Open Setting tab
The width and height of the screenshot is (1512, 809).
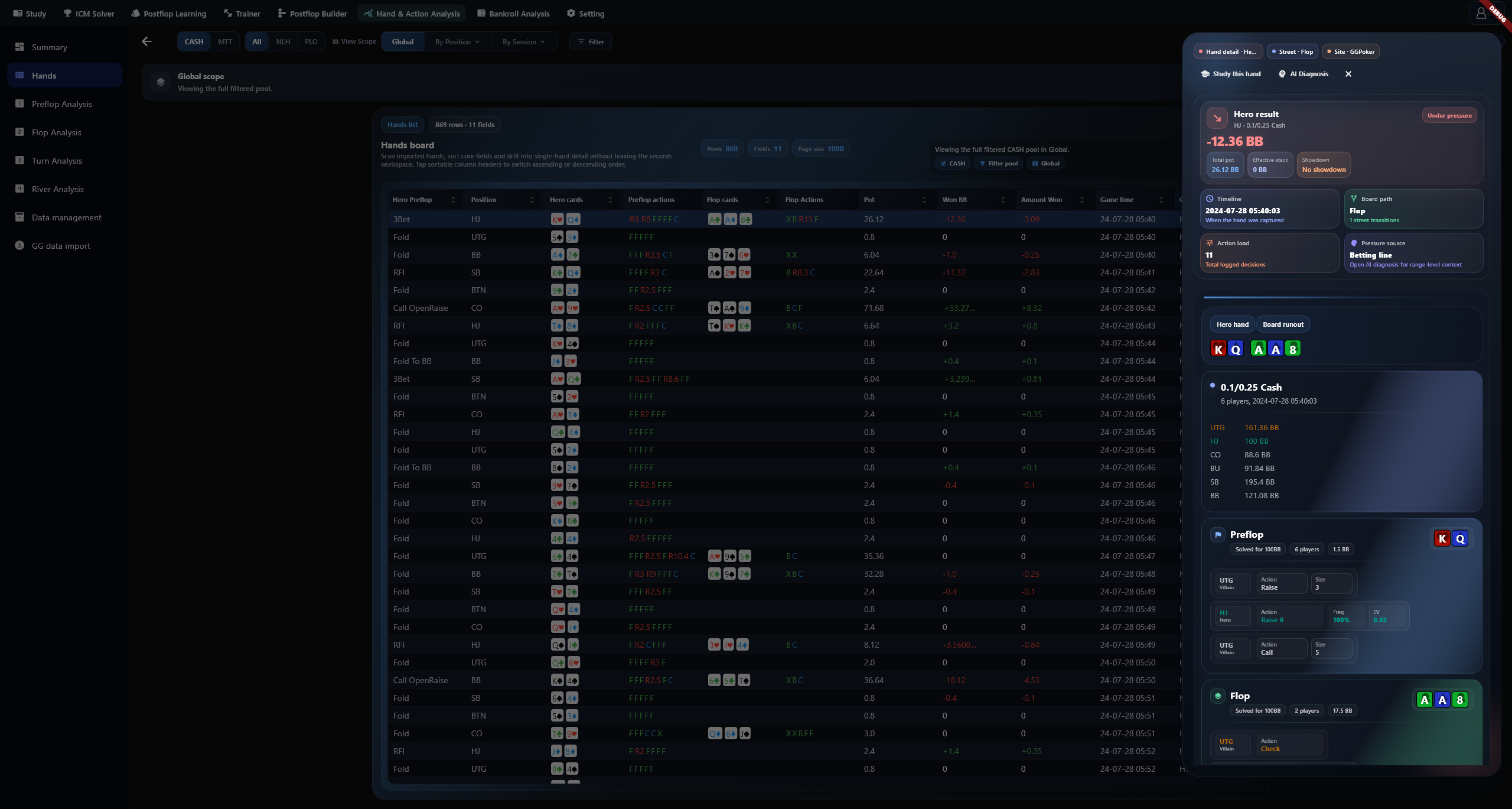(585, 14)
